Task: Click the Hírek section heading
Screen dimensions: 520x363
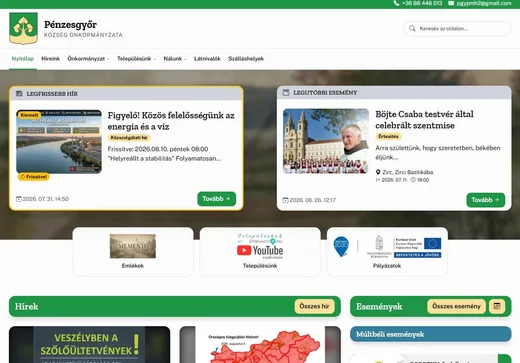Action: coord(27,306)
